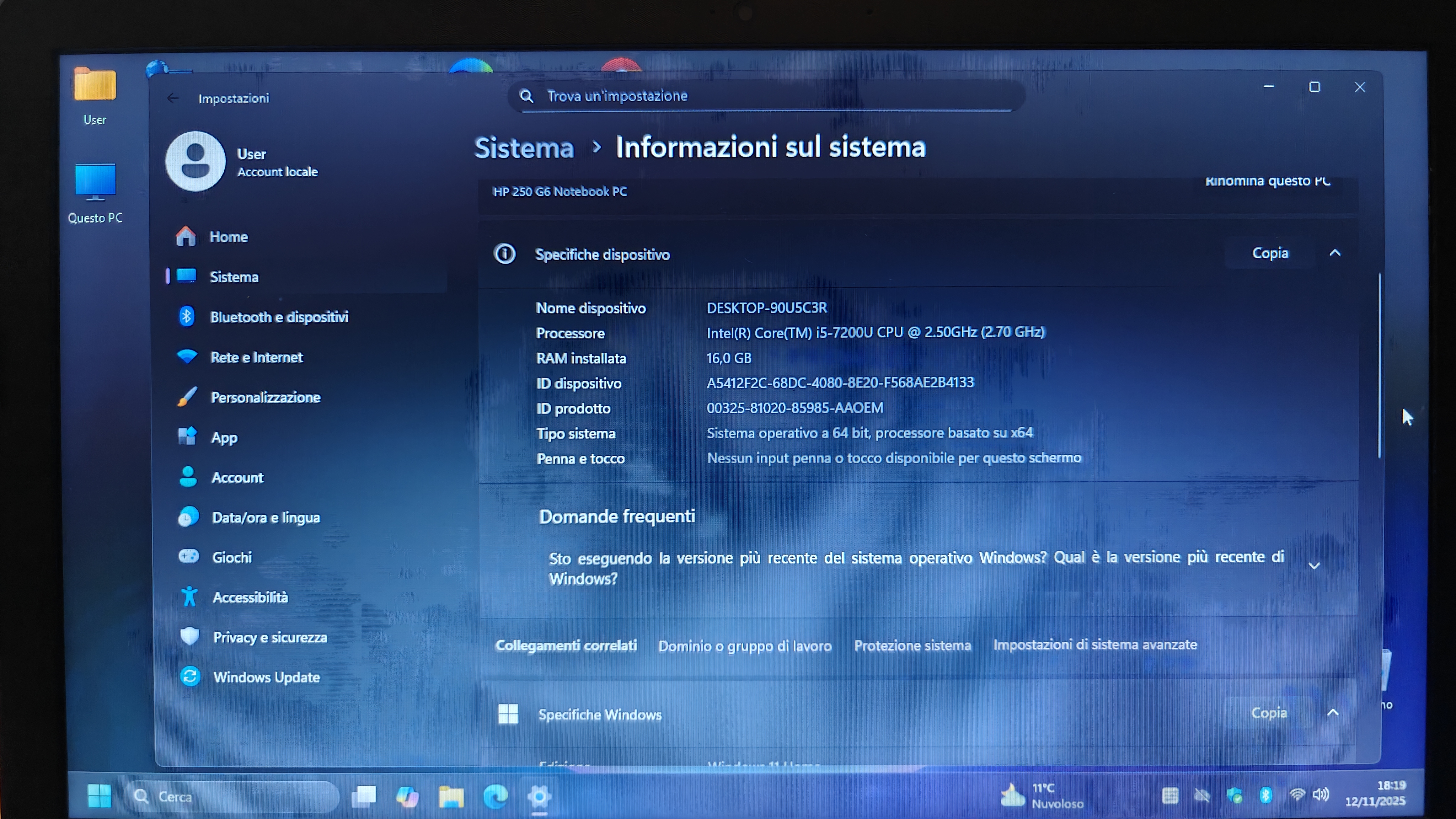Collapse the Specifiche dispositivo section
Image resolution: width=1456 pixels, height=819 pixels.
(1335, 253)
